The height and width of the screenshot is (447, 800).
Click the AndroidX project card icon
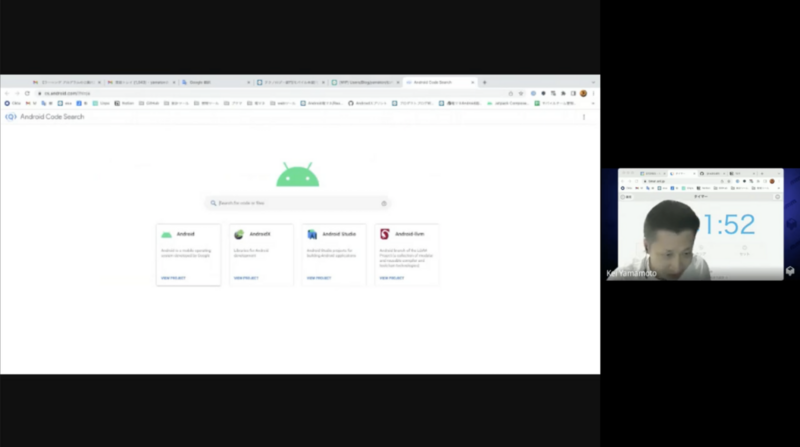239,234
